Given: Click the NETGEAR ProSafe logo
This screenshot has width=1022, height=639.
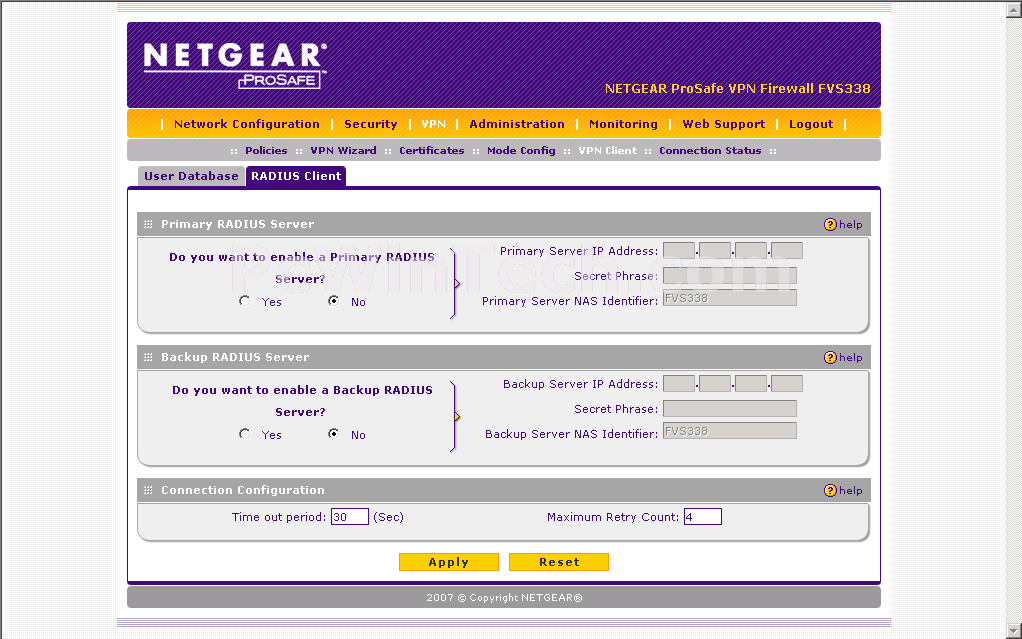Looking at the screenshot, I should point(235,65).
